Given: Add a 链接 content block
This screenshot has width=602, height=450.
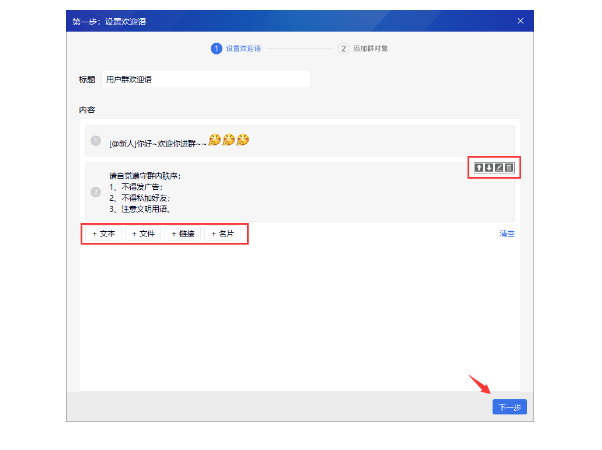Looking at the screenshot, I should (x=183, y=233).
